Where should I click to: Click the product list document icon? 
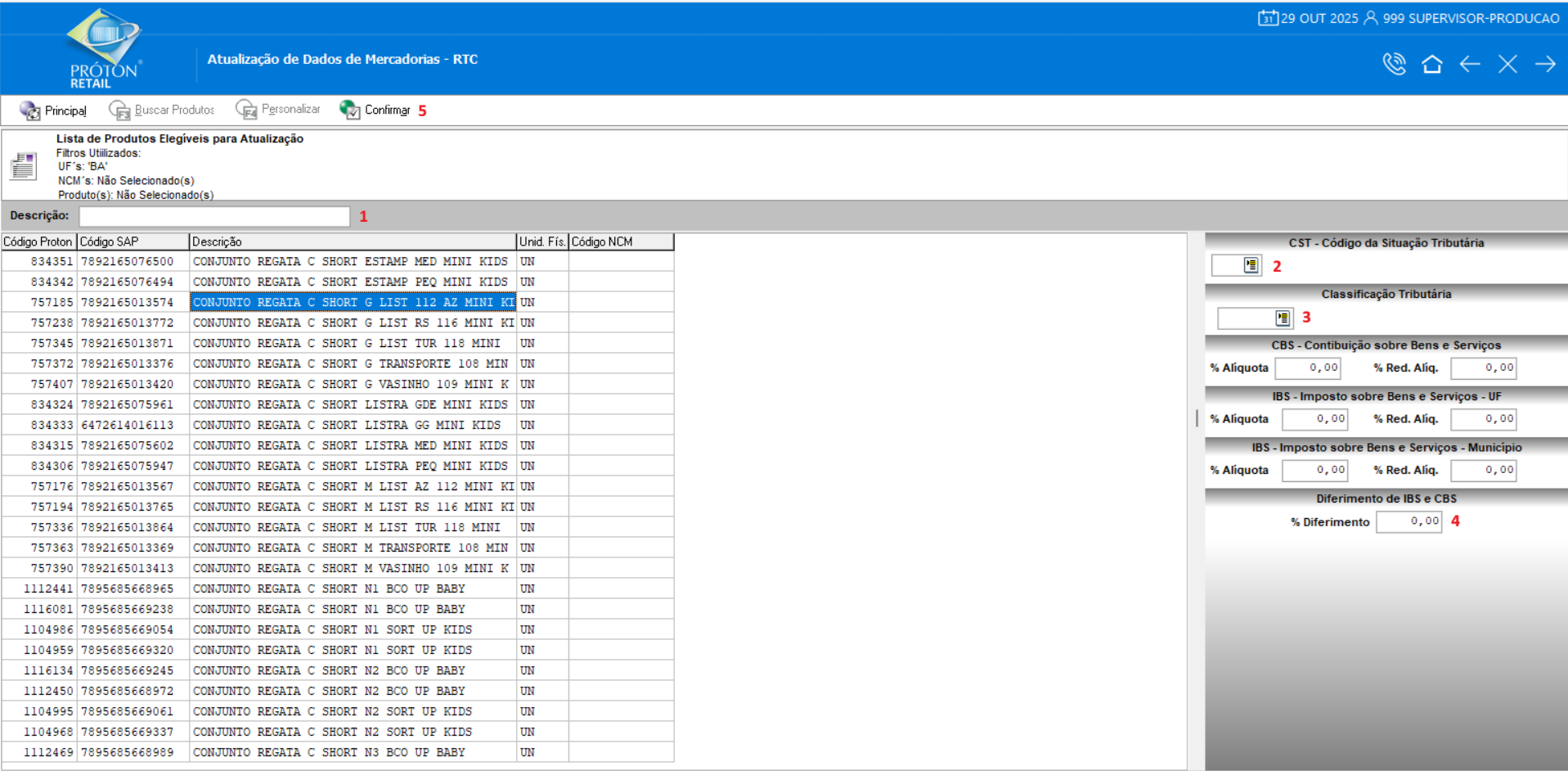[24, 166]
